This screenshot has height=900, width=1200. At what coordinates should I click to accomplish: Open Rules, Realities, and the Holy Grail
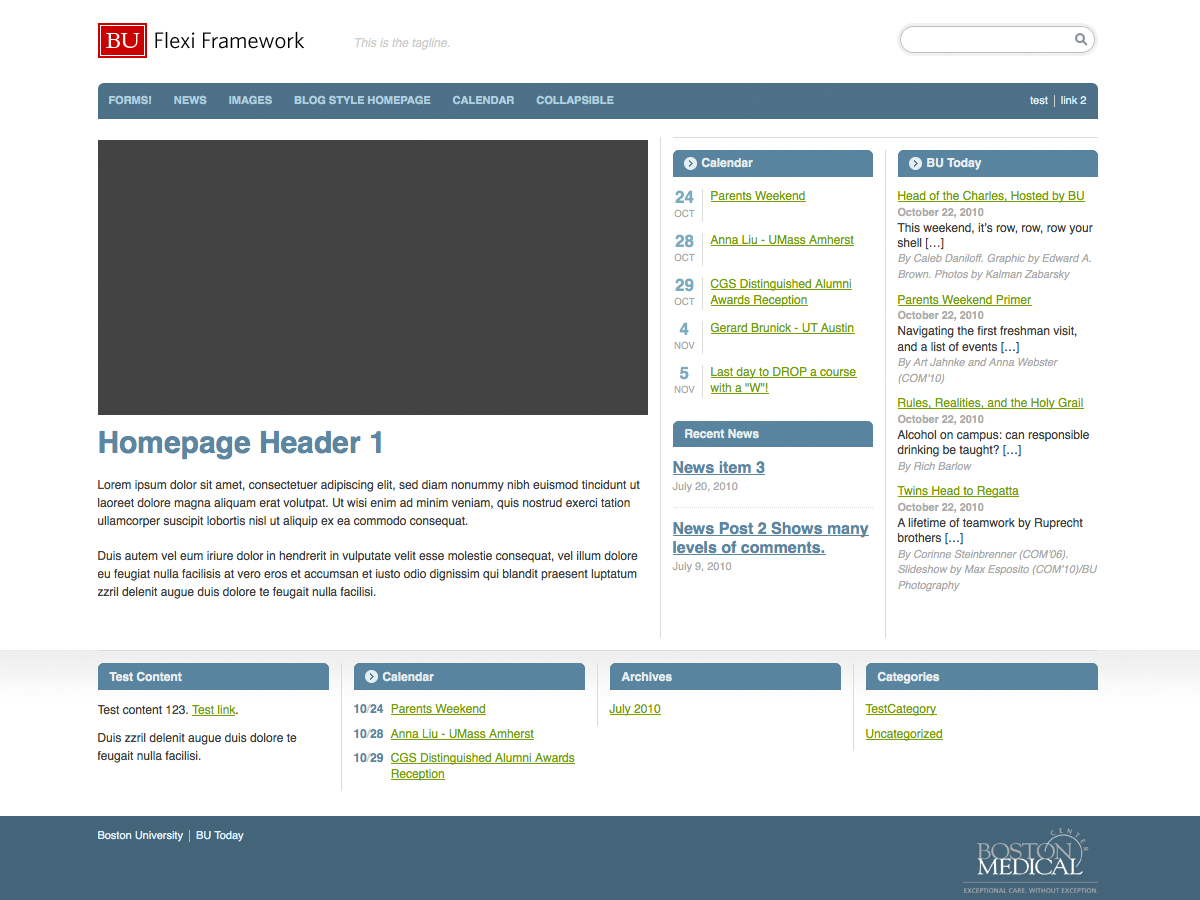coord(990,403)
